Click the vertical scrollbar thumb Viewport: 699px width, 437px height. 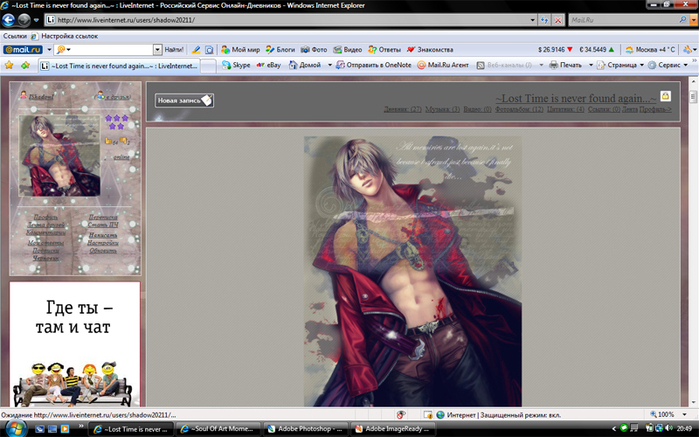tap(693, 97)
